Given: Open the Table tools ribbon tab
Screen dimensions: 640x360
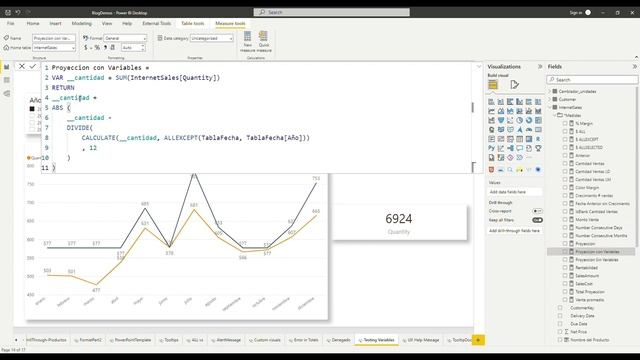Looking at the screenshot, I should [193, 24].
